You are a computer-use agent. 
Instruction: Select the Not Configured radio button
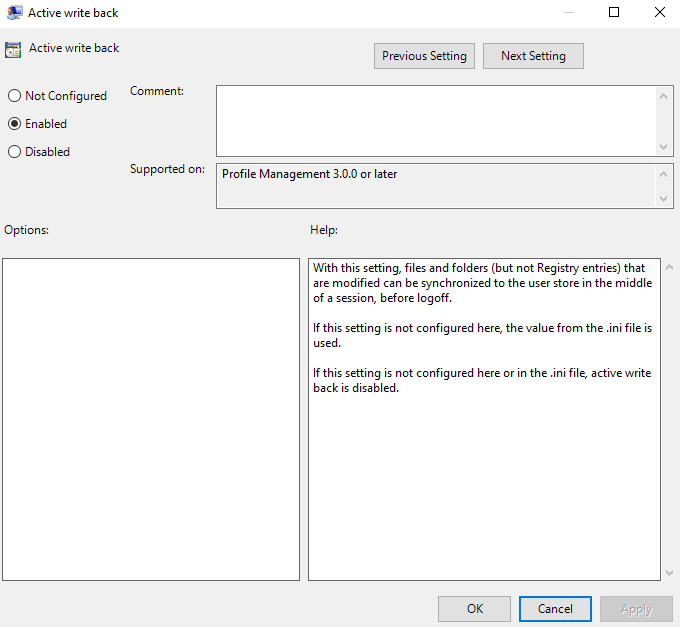tap(14, 96)
